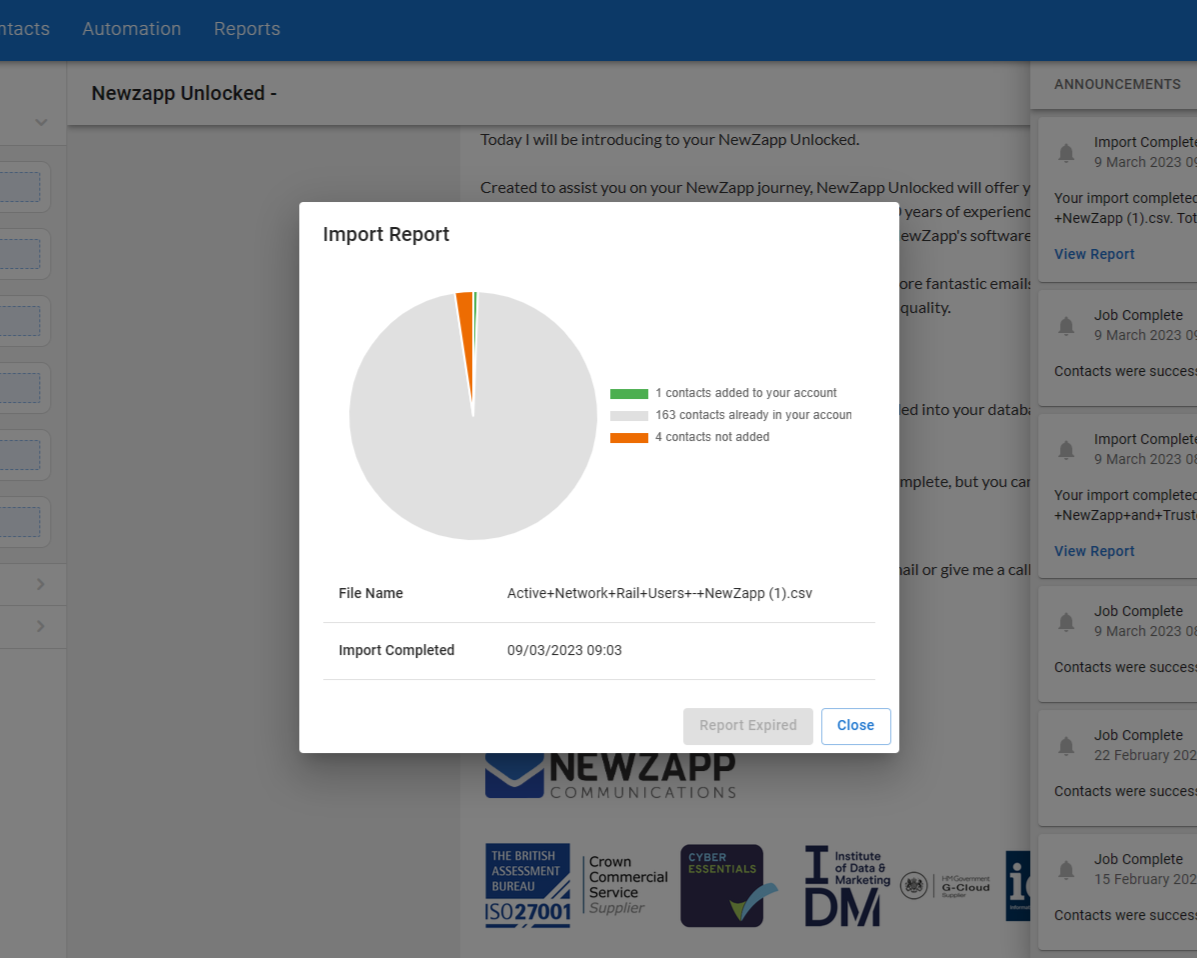Click the bell icon on the 22 February Job Complete
The image size is (1197, 958).
point(1066,746)
